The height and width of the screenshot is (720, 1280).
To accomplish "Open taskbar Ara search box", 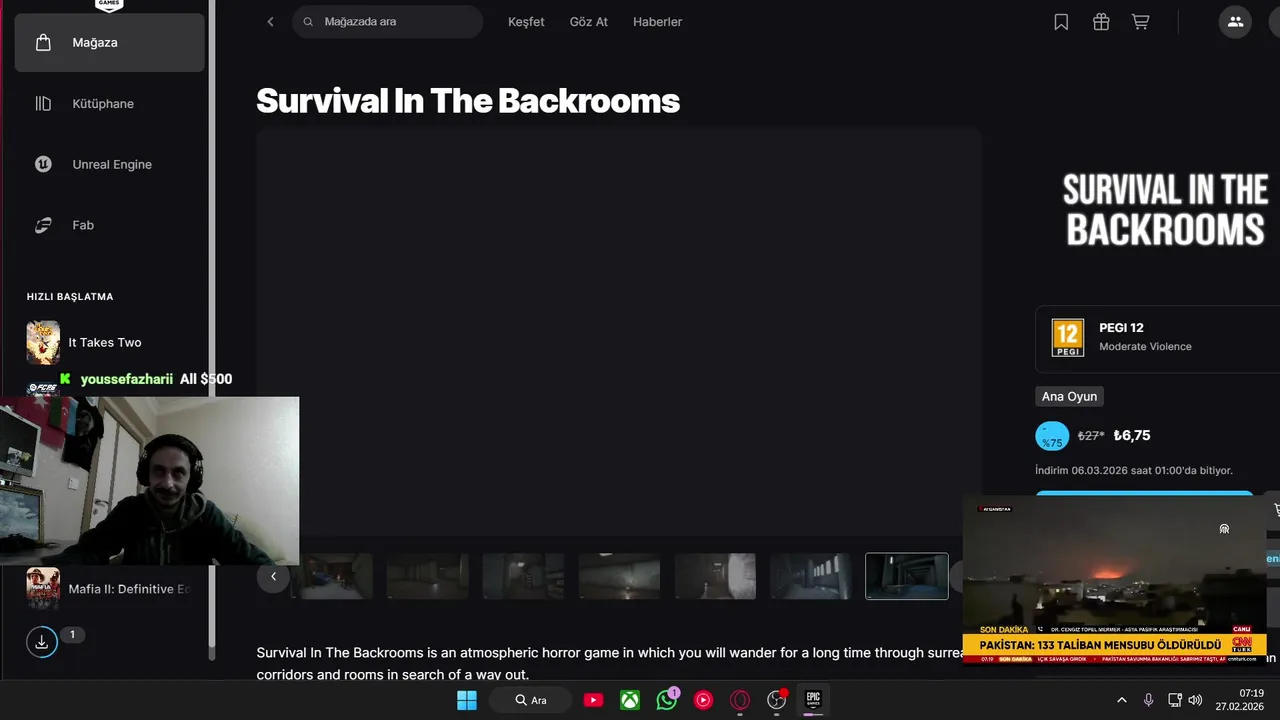I will click(x=530, y=700).
